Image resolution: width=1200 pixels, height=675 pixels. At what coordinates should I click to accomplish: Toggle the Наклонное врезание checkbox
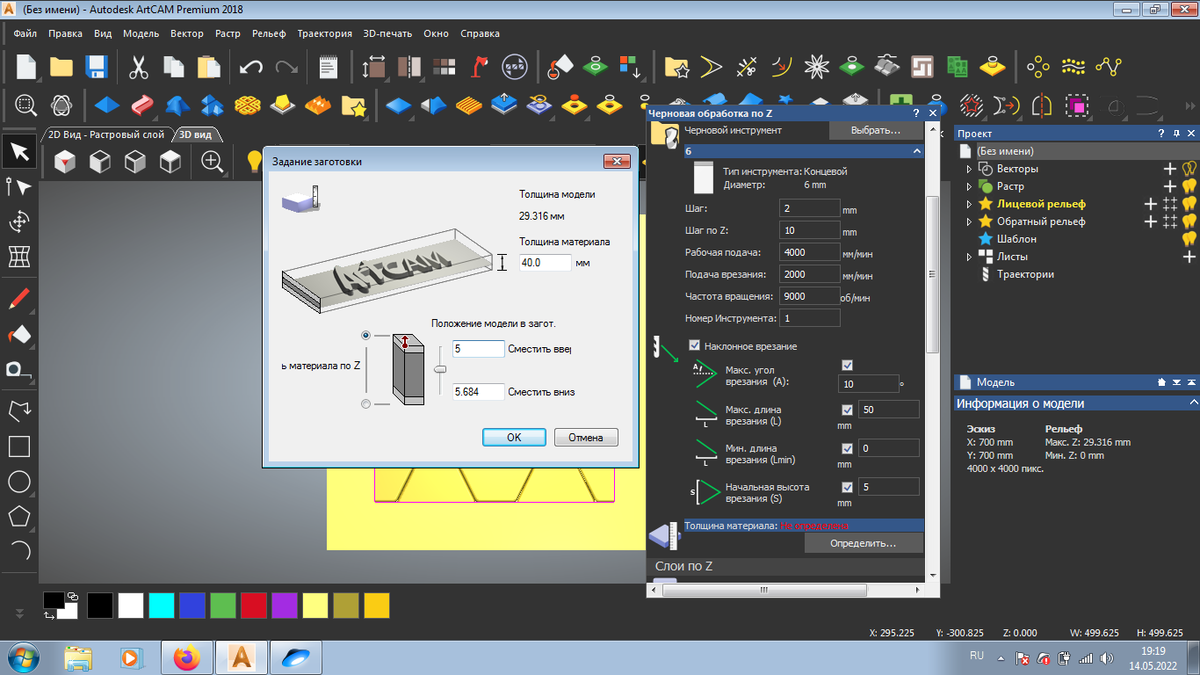coord(695,346)
